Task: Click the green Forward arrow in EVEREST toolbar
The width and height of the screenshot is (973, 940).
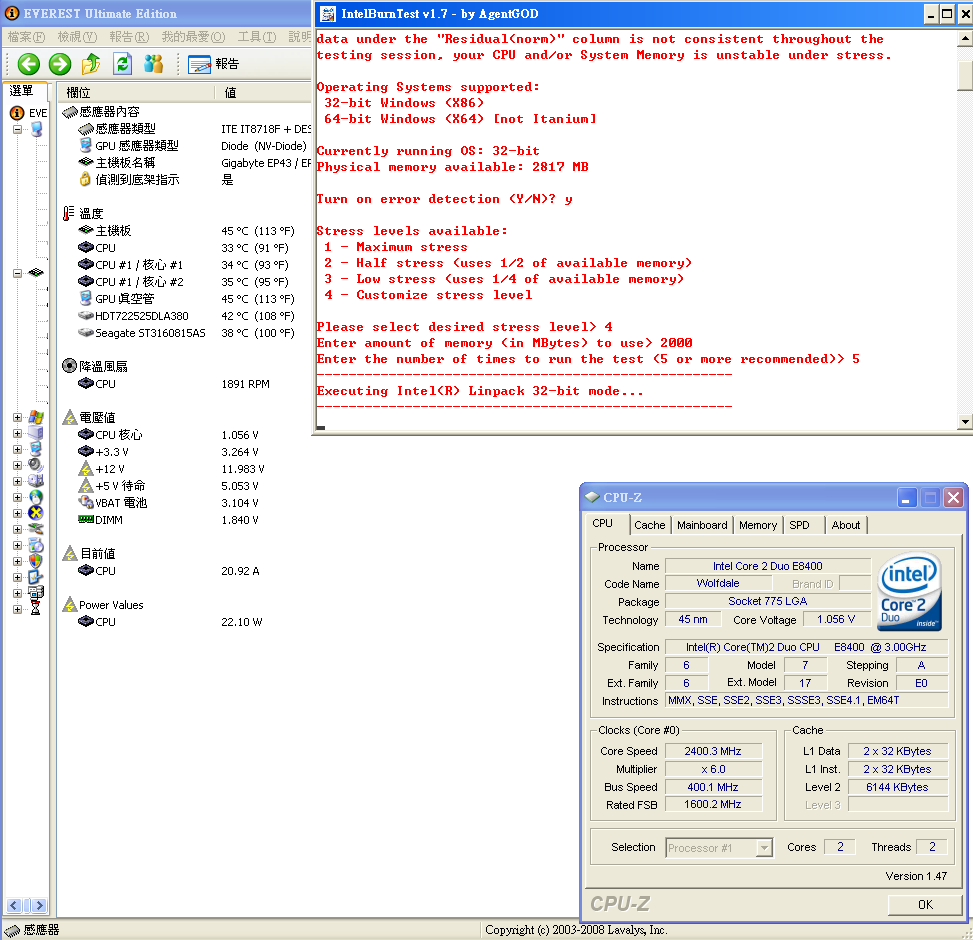Action: (x=60, y=64)
